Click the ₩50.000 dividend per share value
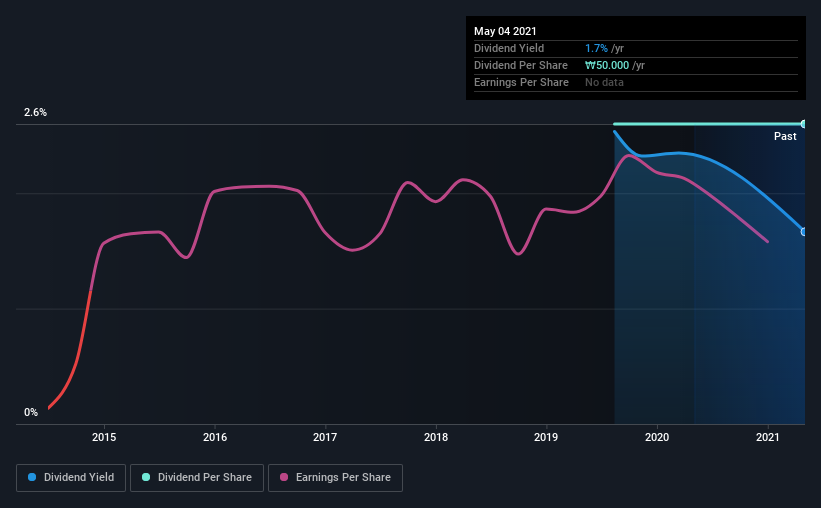Screen dimensions: 821x508 (607, 65)
